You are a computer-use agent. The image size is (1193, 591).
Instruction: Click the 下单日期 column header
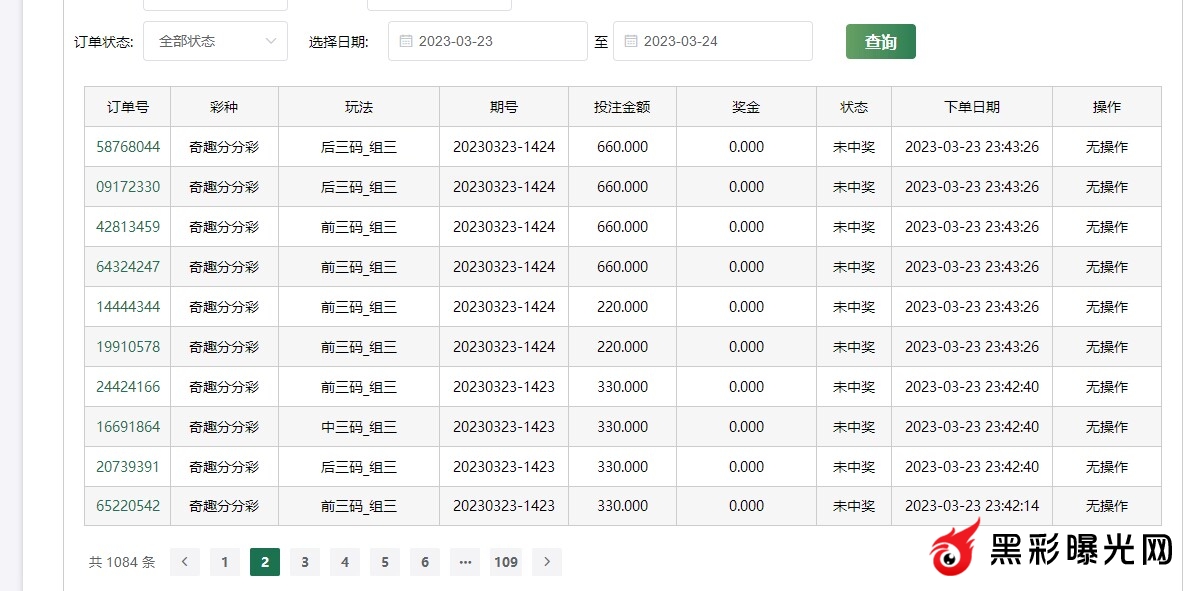click(971, 107)
